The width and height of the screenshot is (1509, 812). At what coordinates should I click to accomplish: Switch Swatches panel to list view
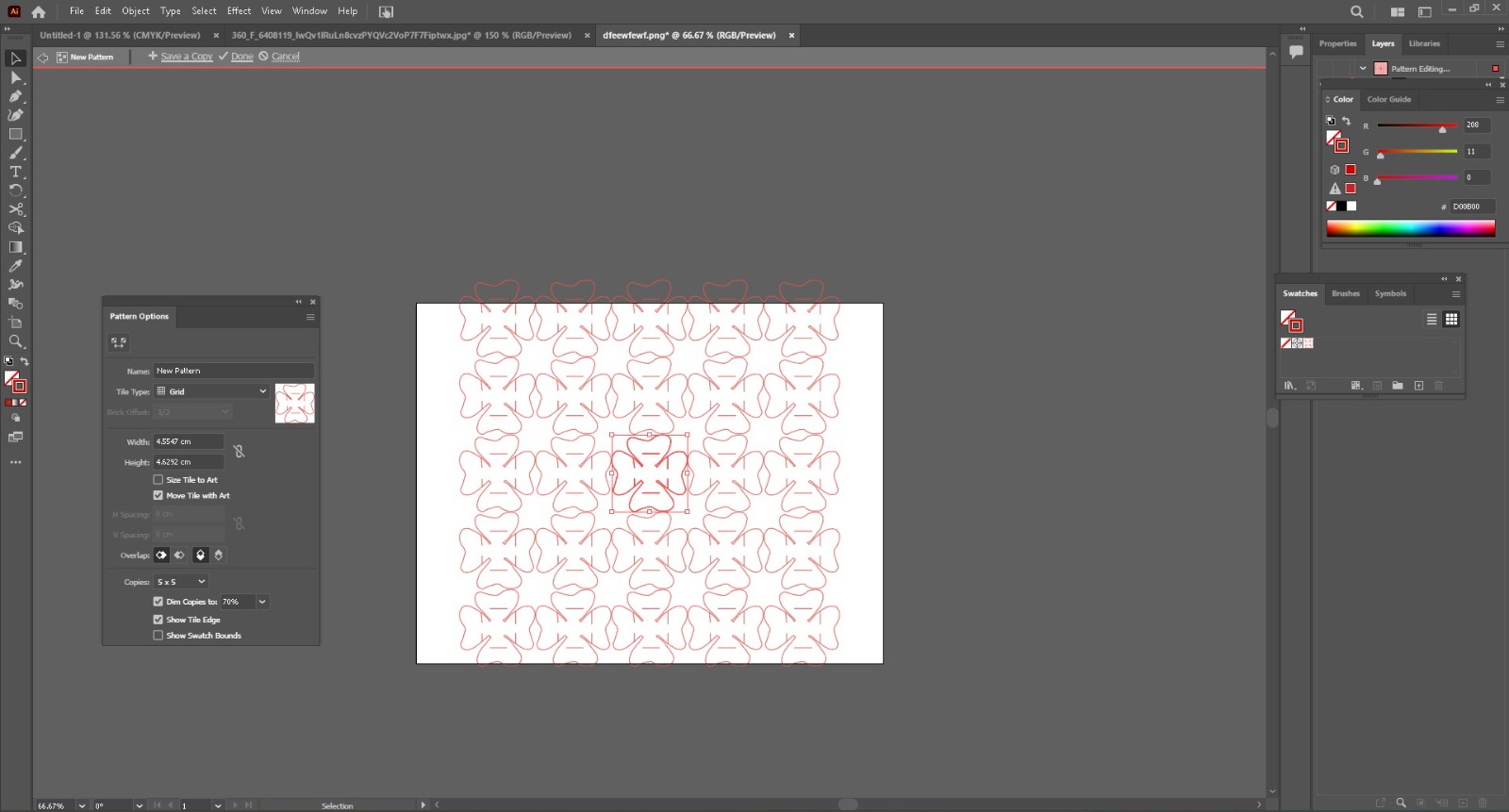click(1432, 320)
